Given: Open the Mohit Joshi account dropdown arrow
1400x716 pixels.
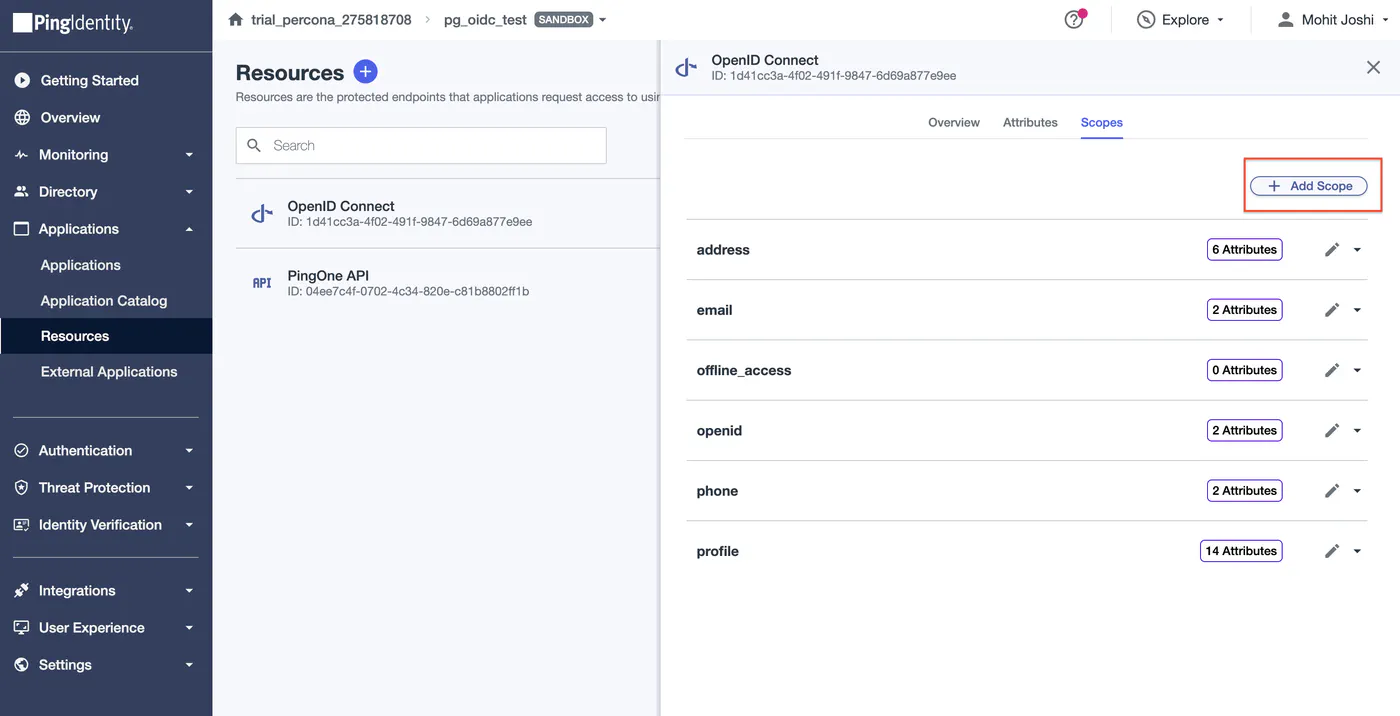Looking at the screenshot, I should coord(1385,20).
